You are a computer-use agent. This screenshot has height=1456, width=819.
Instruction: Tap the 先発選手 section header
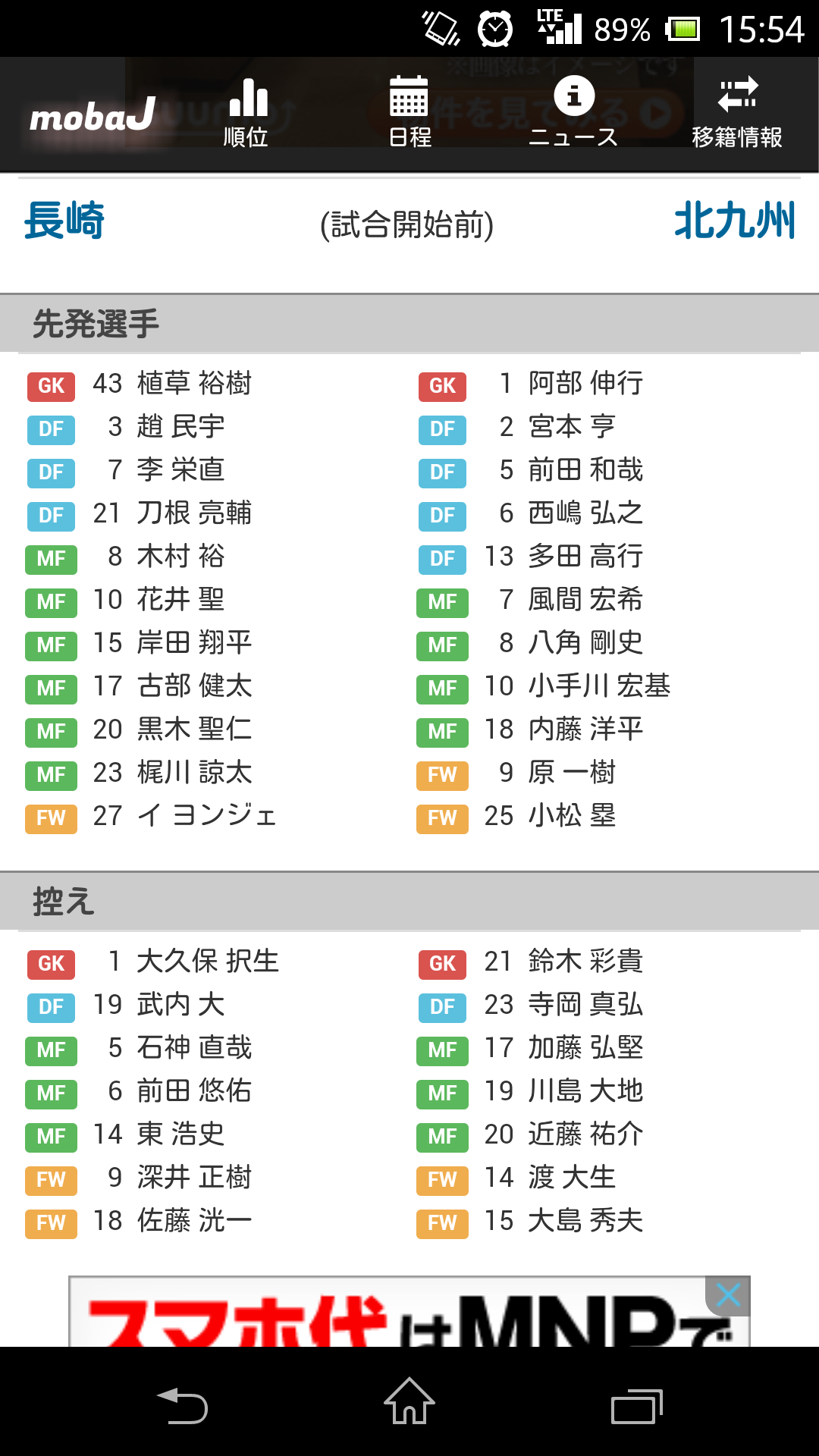click(96, 324)
